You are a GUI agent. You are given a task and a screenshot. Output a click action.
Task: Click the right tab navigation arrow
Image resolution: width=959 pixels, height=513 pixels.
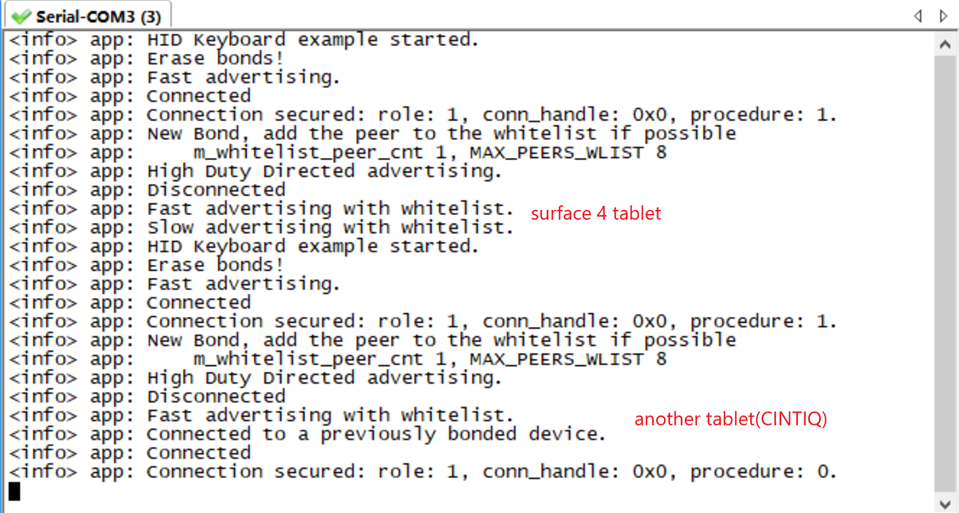pos(944,16)
